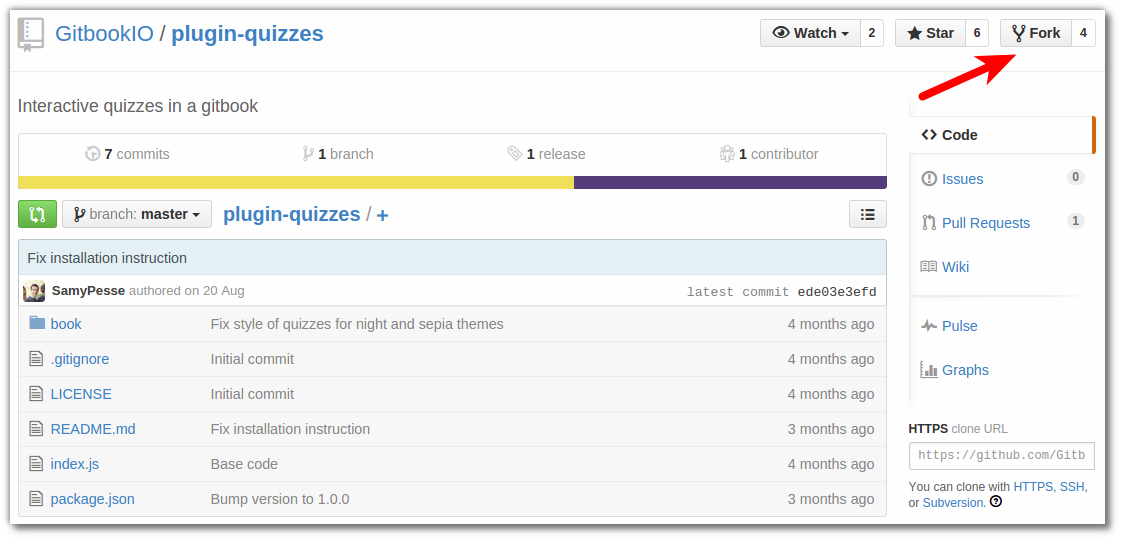Open 'Base code' commit message
The width and height of the screenshot is (1121, 540).
coord(244,464)
